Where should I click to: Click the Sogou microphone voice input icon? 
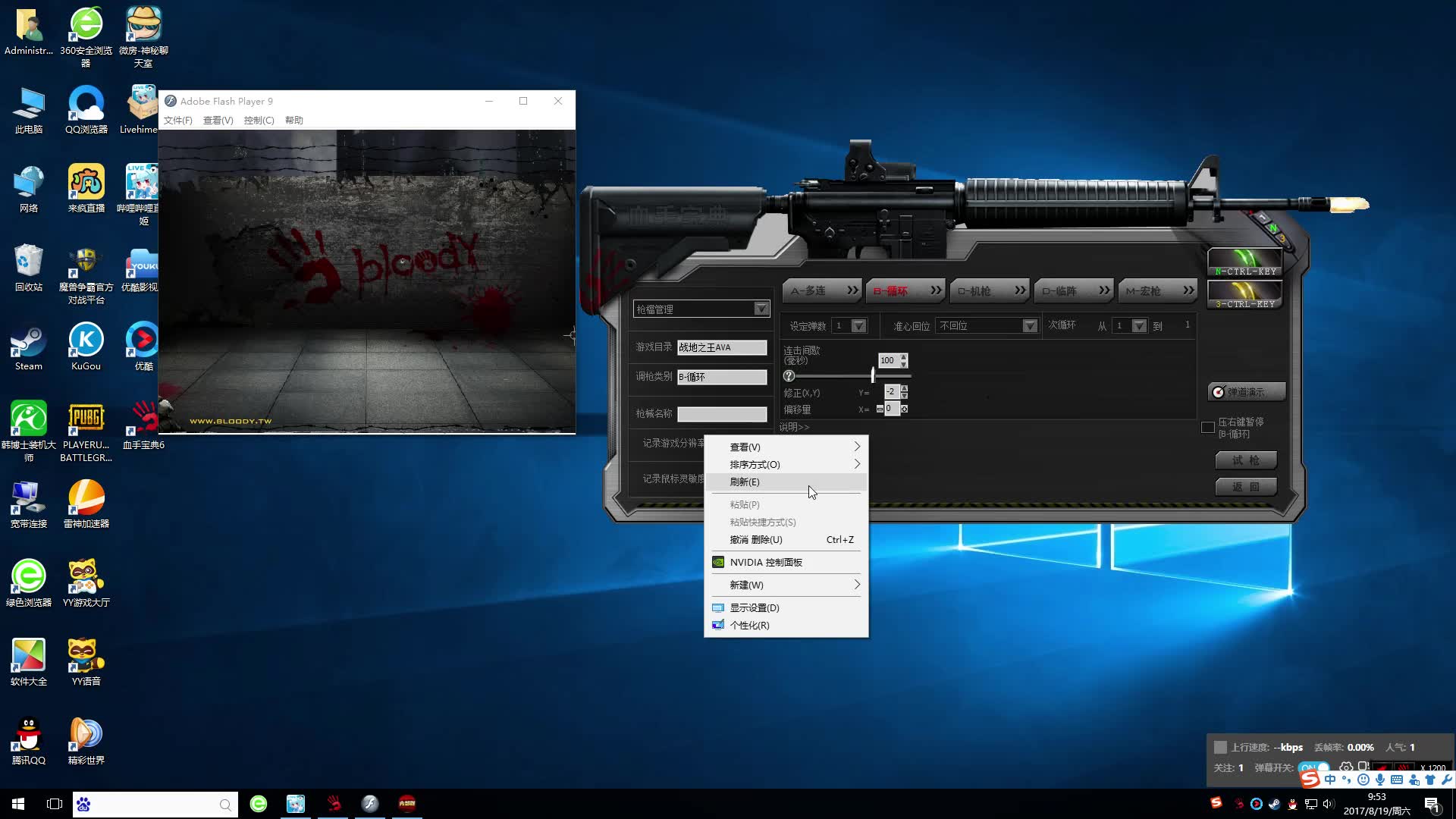click(1380, 780)
